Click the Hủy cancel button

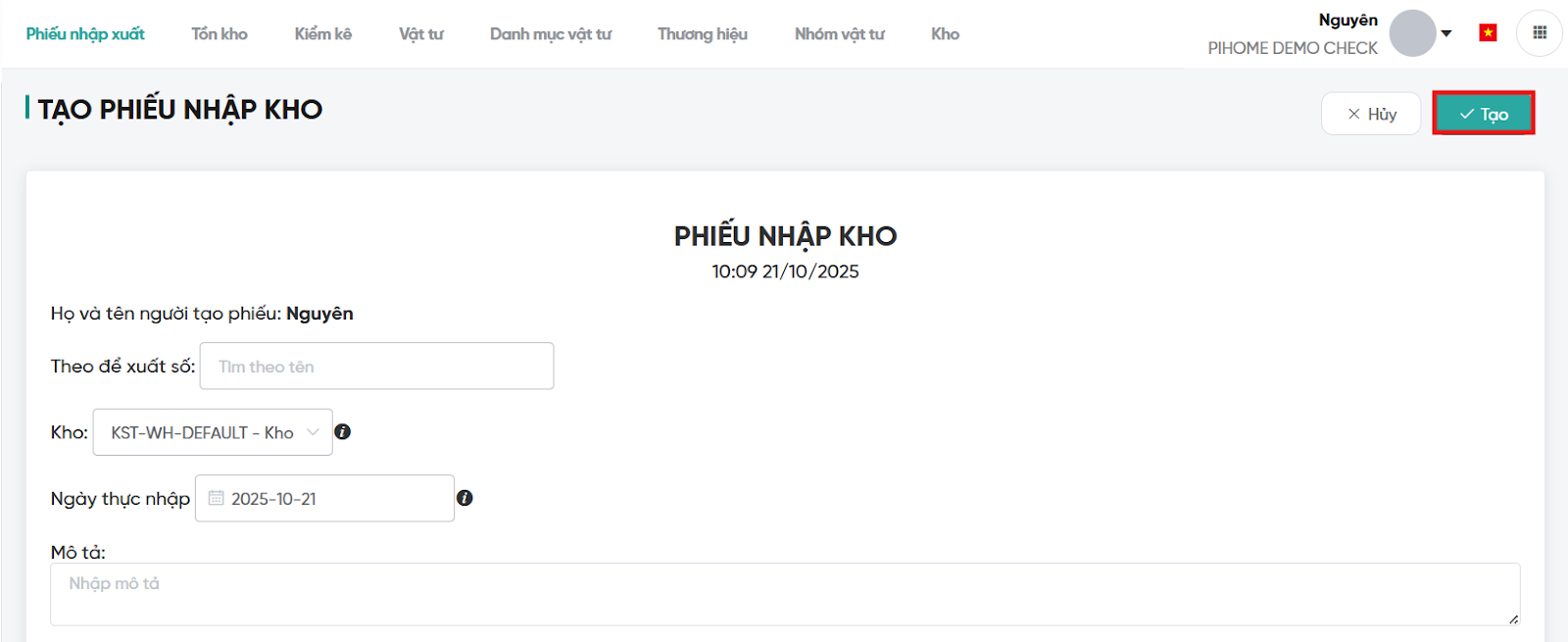click(x=1371, y=114)
